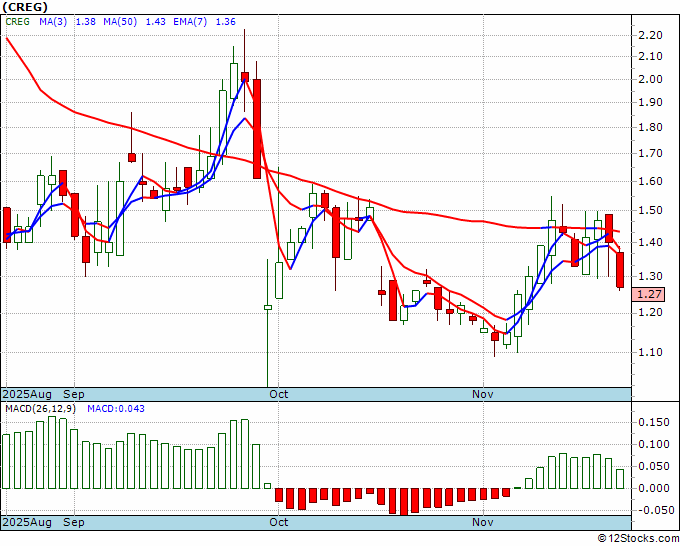This screenshot has height=546, width=680.
Task: Click the MA(50) value 1.43
Action: (155, 22)
